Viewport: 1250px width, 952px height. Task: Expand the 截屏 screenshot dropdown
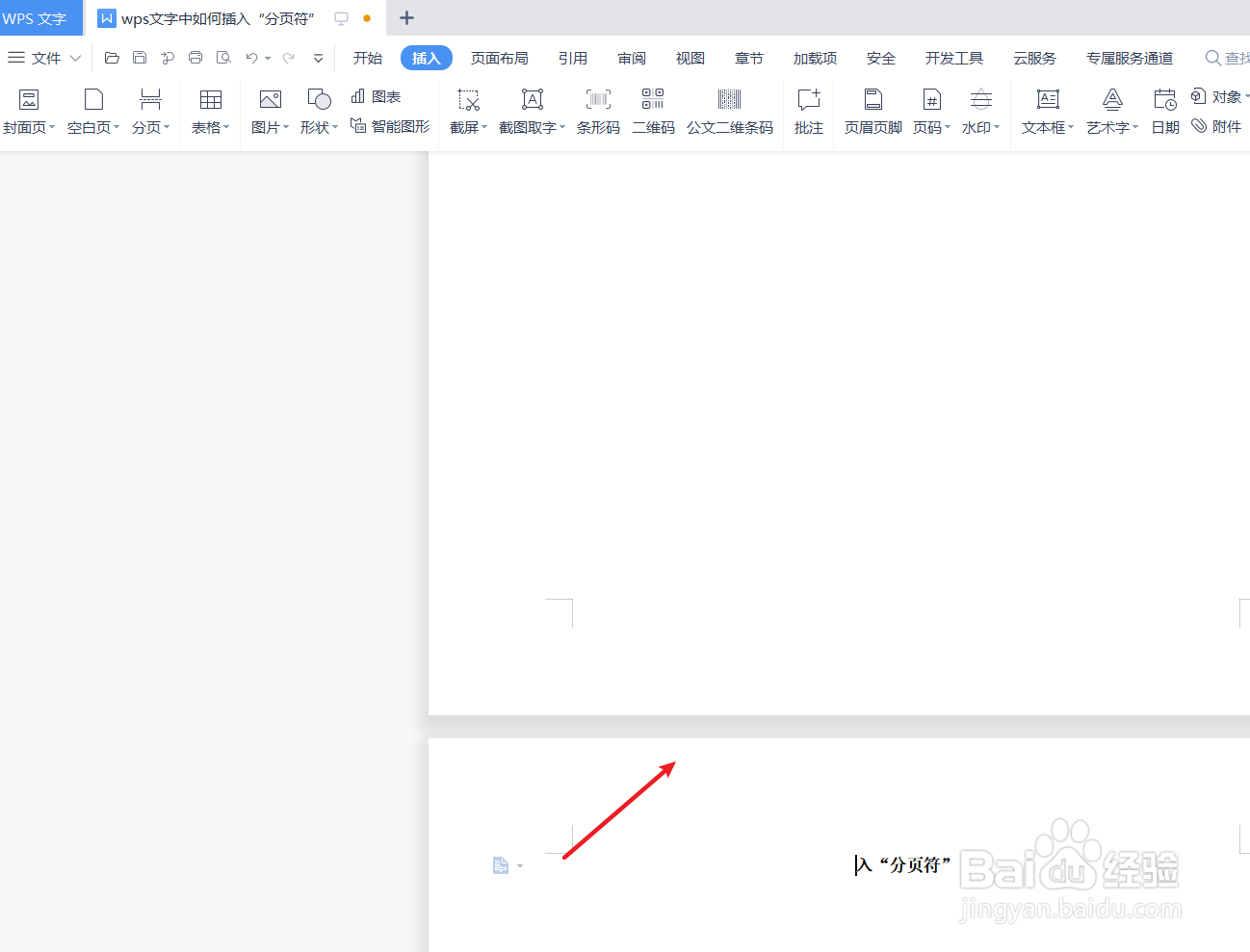(x=484, y=127)
